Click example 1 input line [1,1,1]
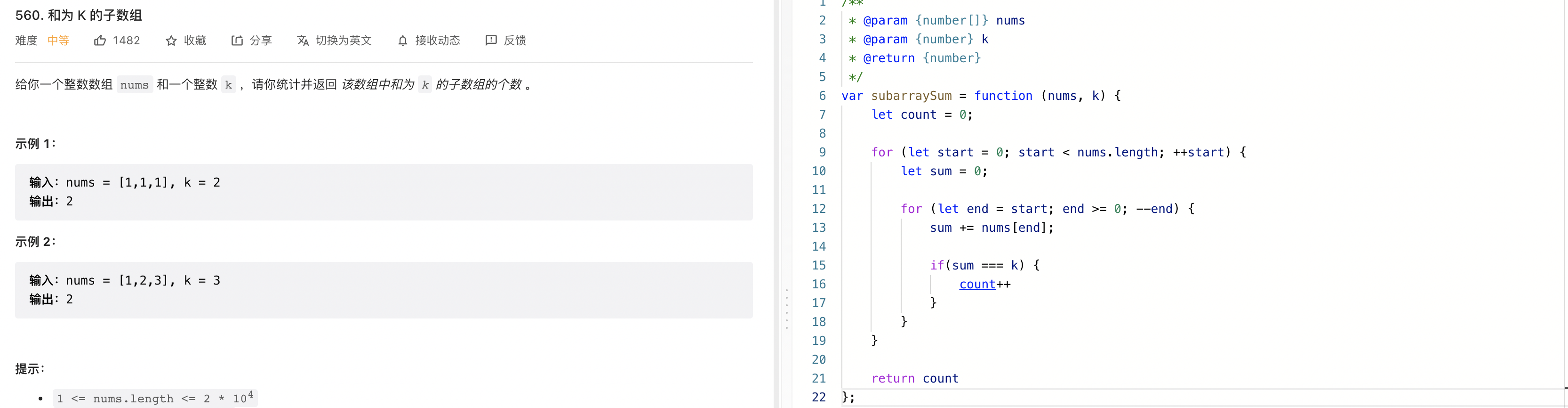The image size is (1568, 408). 125,182
